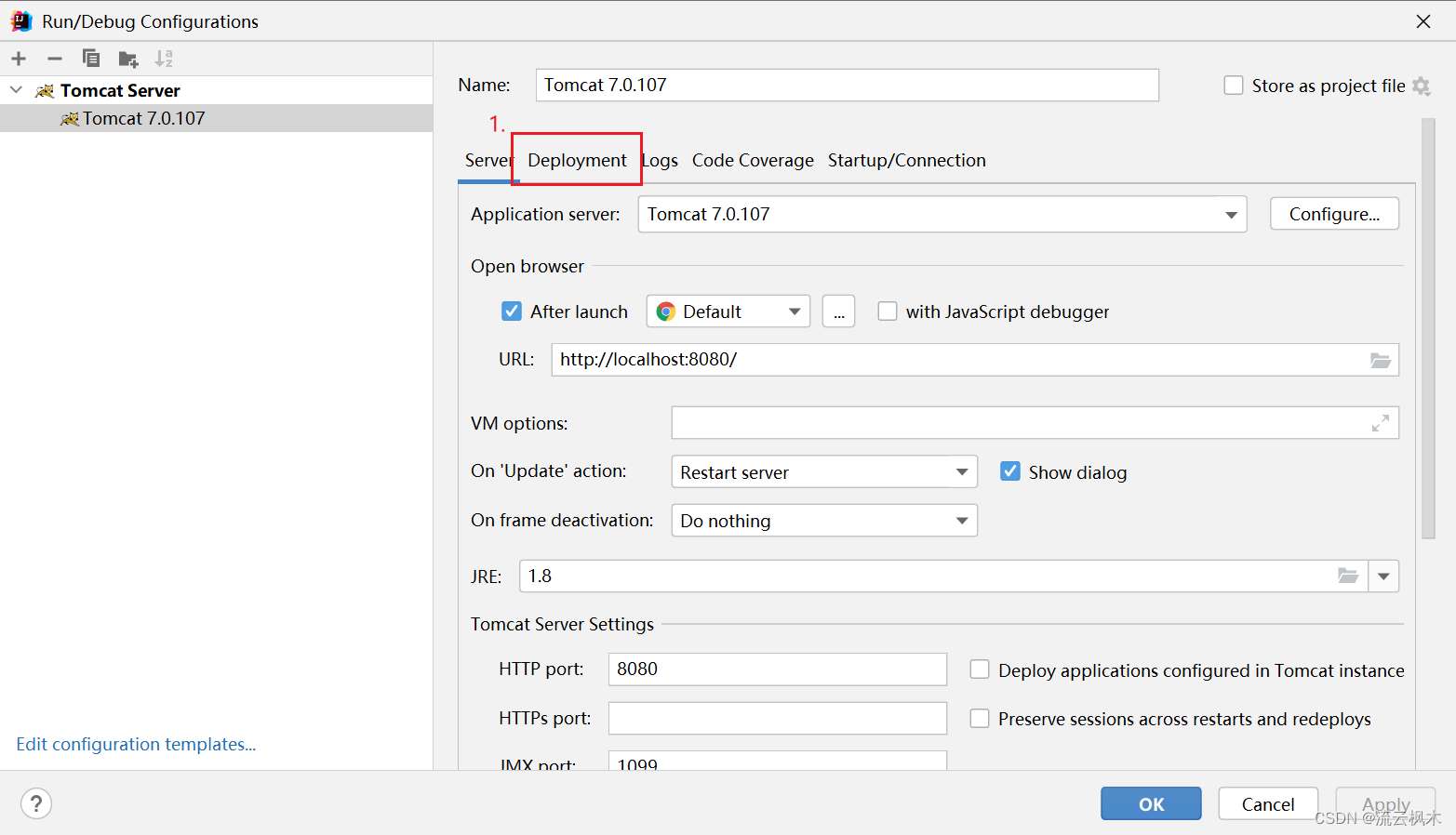Image resolution: width=1456 pixels, height=835 pixels.
Task: Click the vertical scrollbar of settings panel
Action: (x=1428, y=328)
